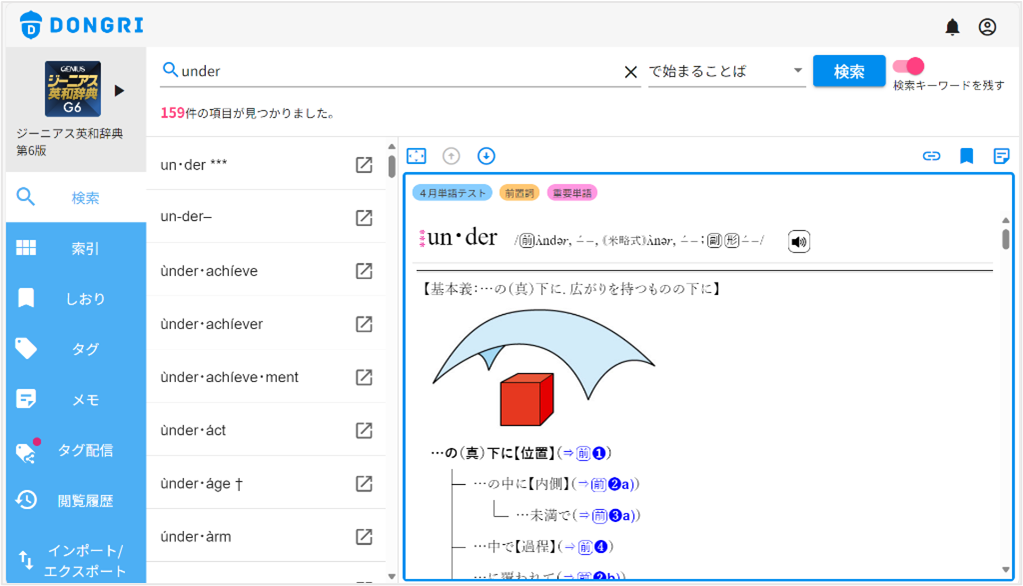Open 'un·der ***' in new window icon

tap(364, 165)
